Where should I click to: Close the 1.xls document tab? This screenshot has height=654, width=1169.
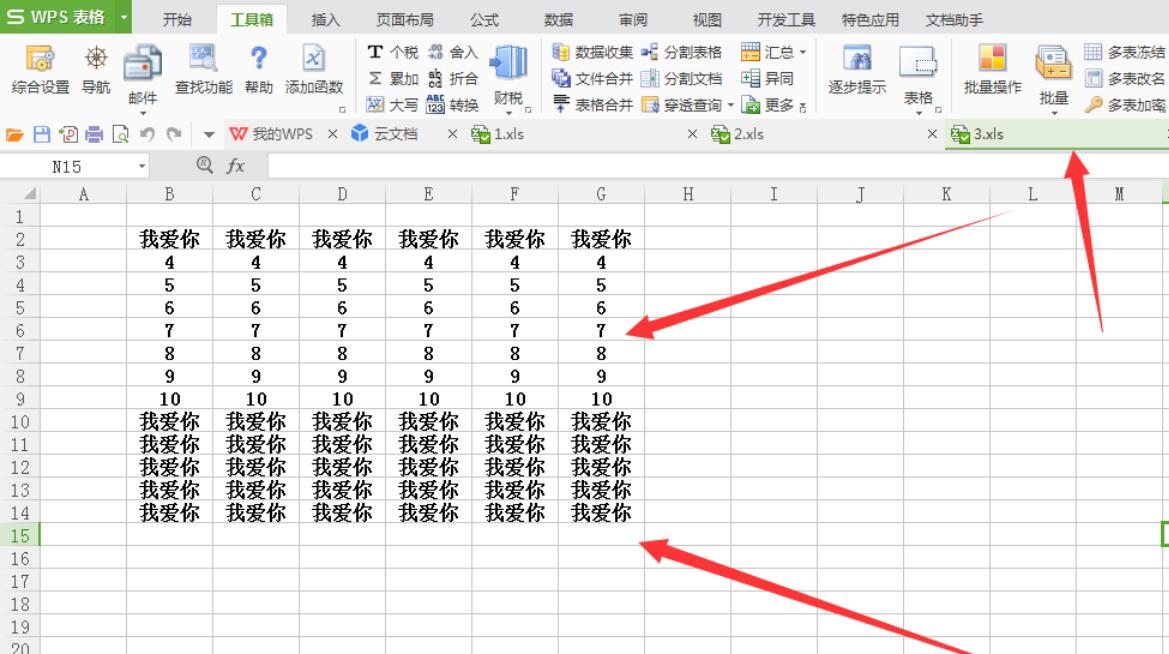[693, 134]
